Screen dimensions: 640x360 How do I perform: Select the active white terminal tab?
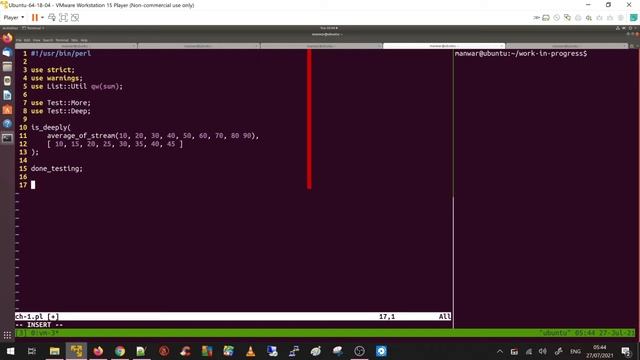[444, 46]
